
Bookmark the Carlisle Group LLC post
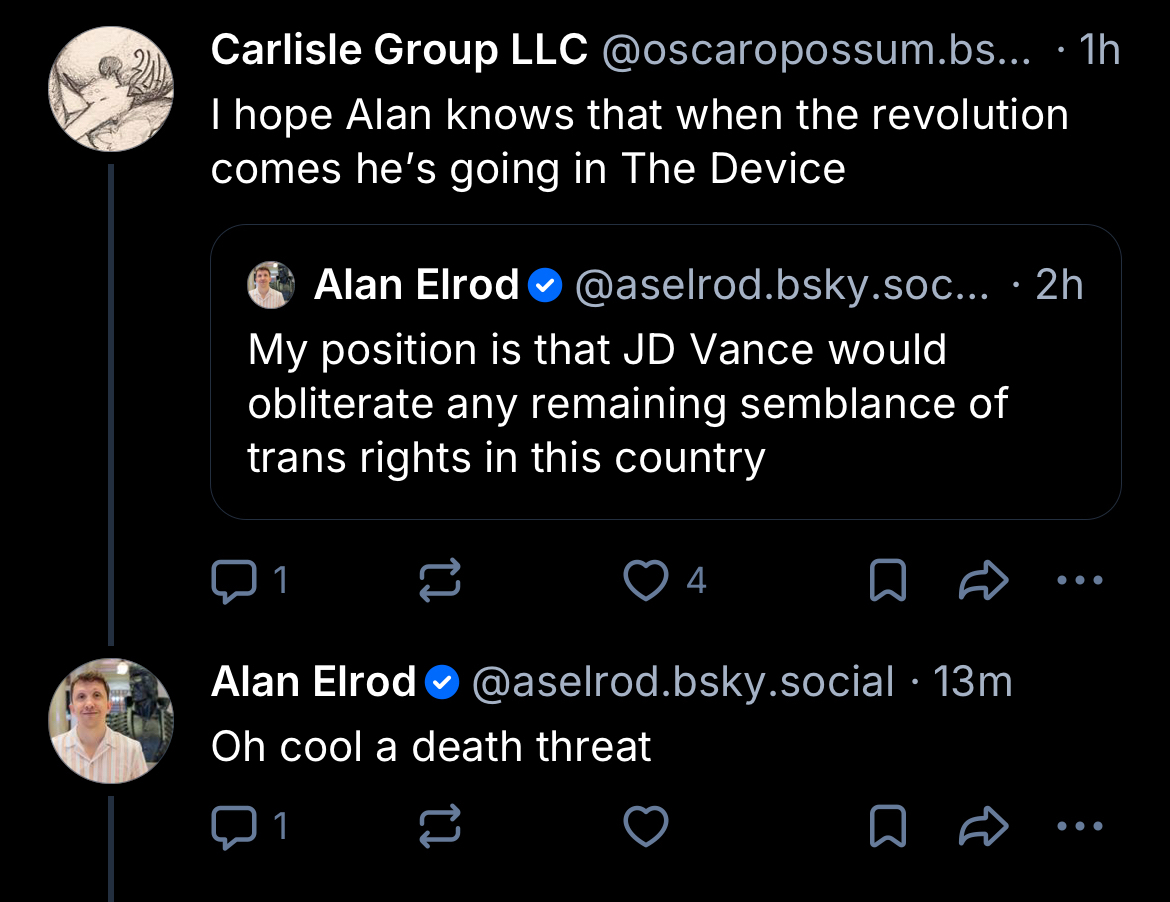pyautogui.click(x=888, y=581)
